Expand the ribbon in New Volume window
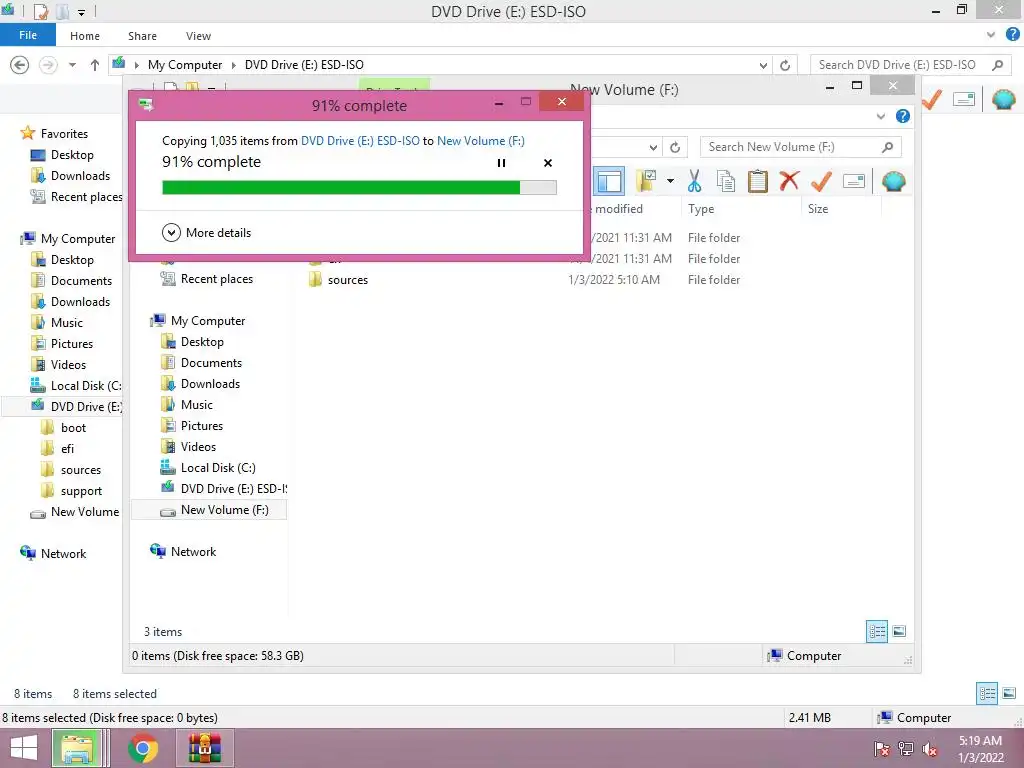1024x768 pixels. (880, 116)
